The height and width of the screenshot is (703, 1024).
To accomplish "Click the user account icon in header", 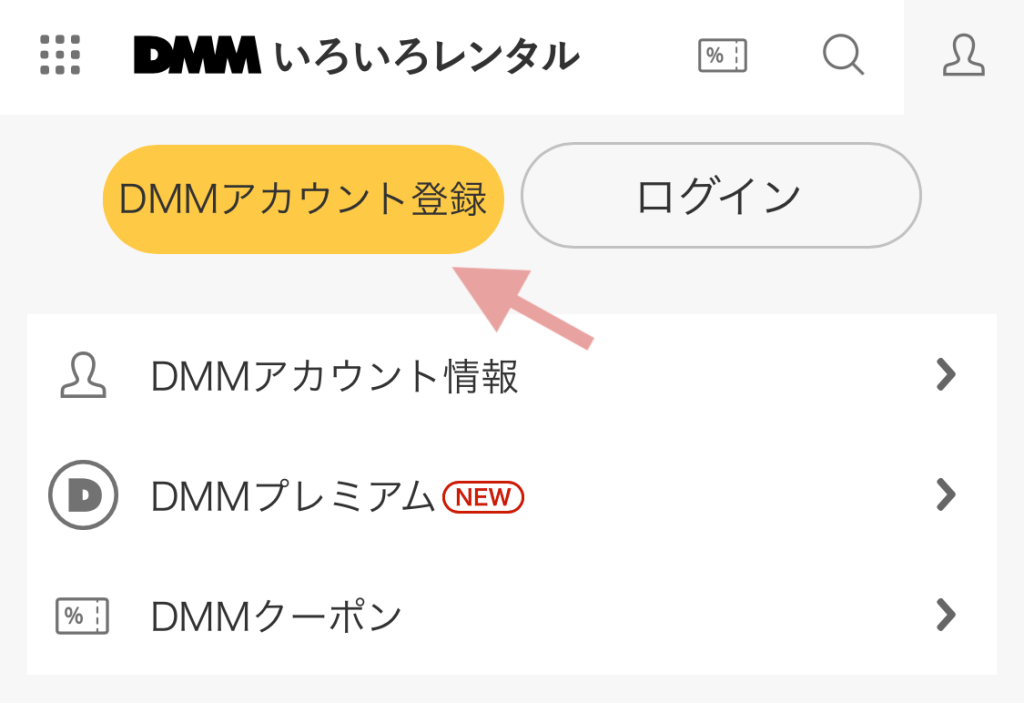I will coord(963,56).
